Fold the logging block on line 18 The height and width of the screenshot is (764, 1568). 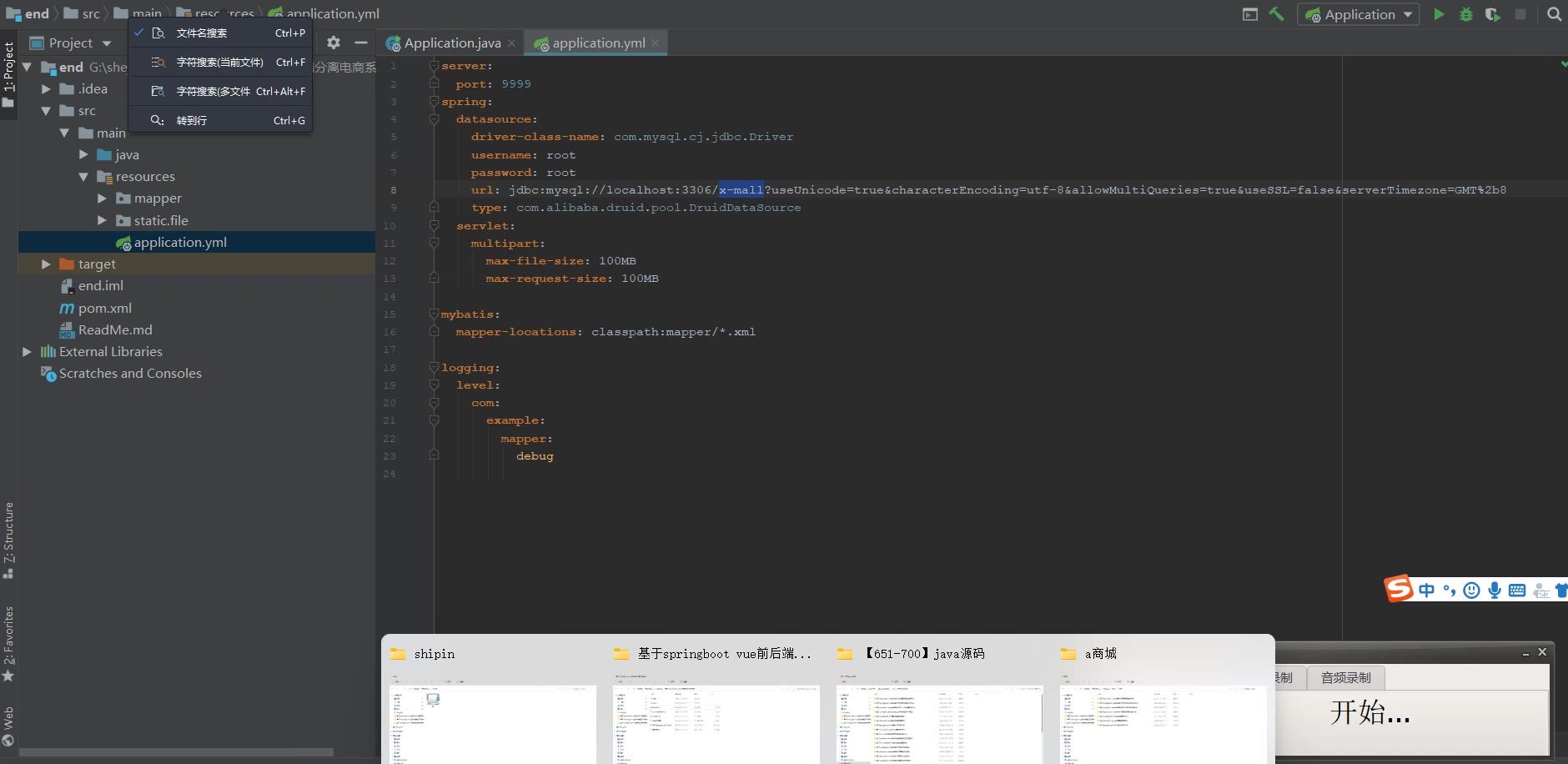(434, 367)
